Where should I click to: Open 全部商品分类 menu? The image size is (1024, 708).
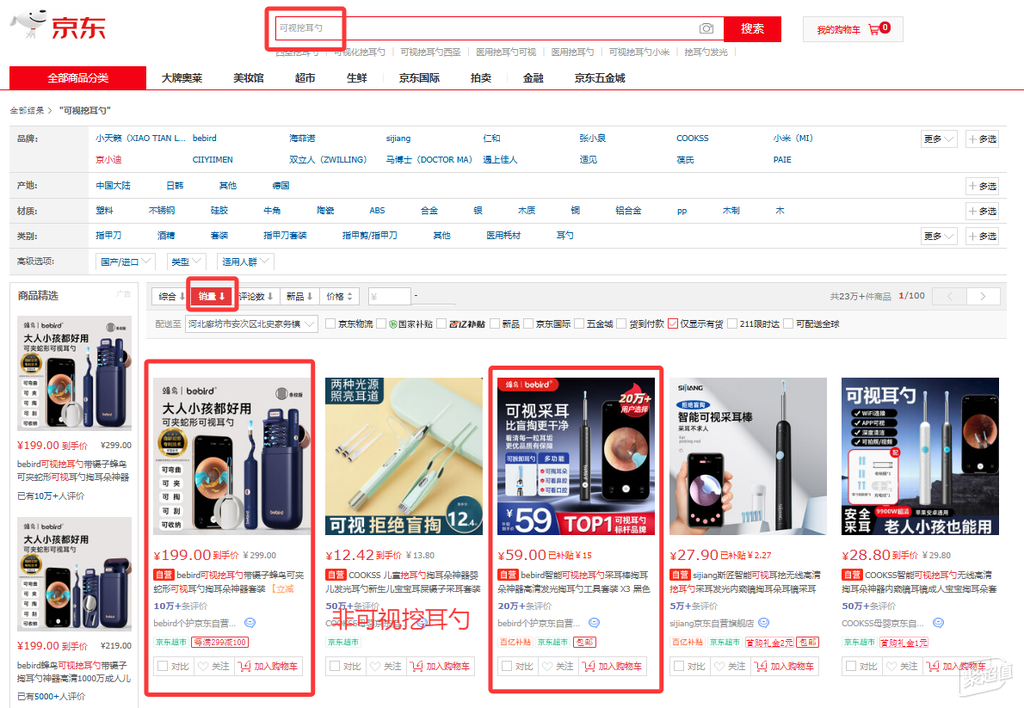pos(78,78)
